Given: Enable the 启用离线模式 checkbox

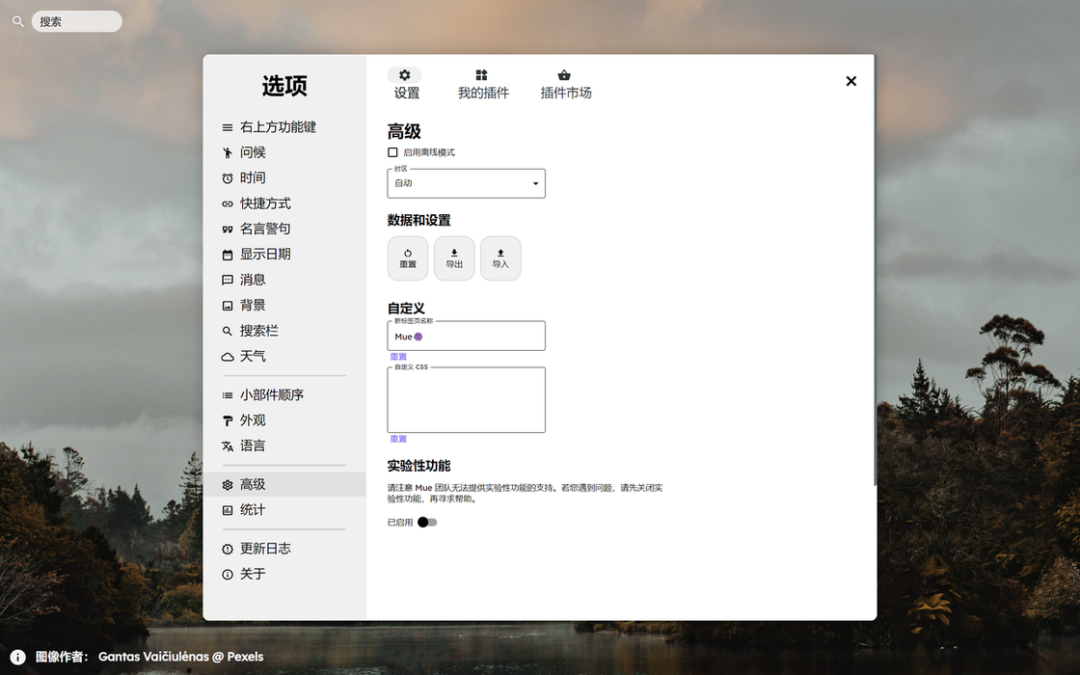Looking at the screenshot, I should 393,152.
